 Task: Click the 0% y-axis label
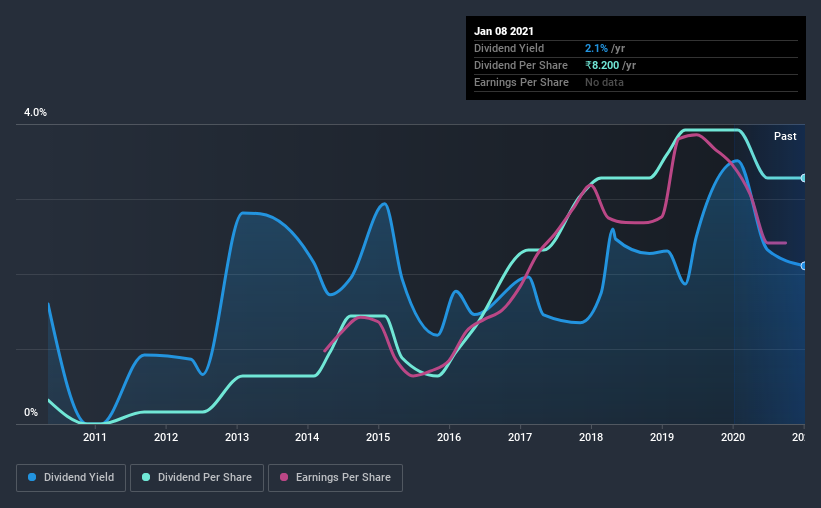pyautogui.click(x=31, y=412)
